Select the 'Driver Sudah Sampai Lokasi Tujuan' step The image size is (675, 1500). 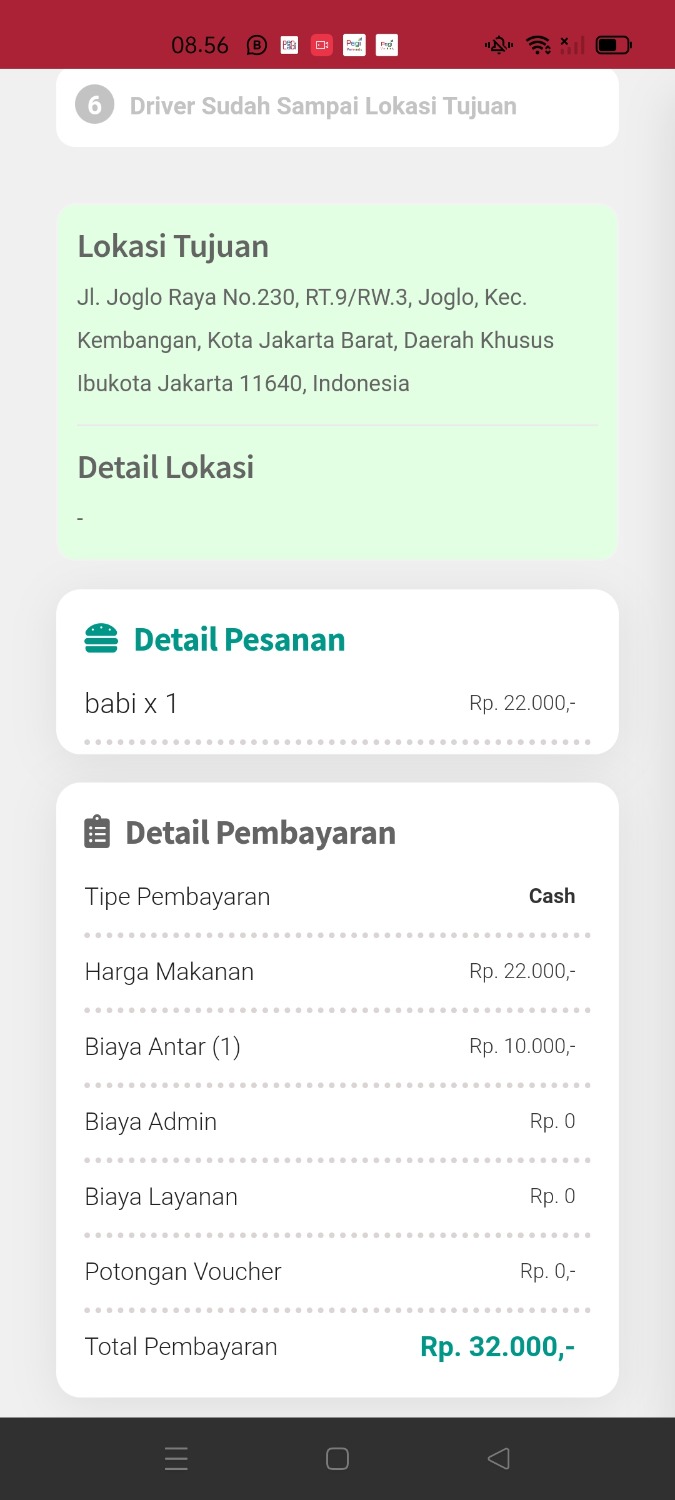point(323,106)
